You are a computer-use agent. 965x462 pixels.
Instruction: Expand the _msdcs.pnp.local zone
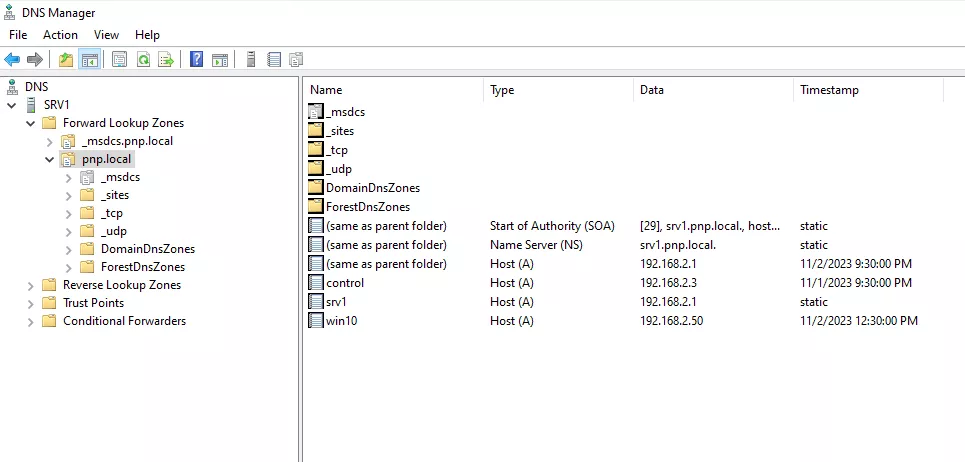50,141
